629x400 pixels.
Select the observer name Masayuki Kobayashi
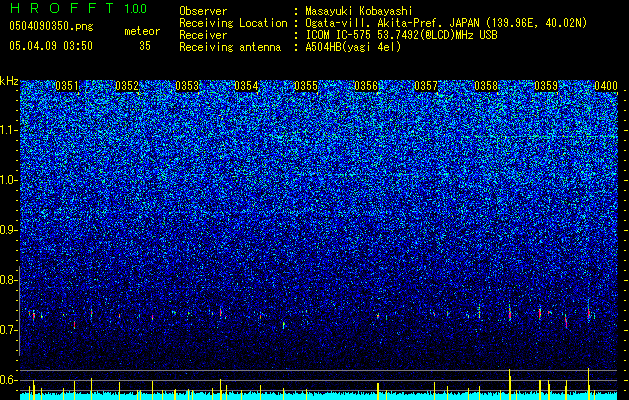point(359,11)
